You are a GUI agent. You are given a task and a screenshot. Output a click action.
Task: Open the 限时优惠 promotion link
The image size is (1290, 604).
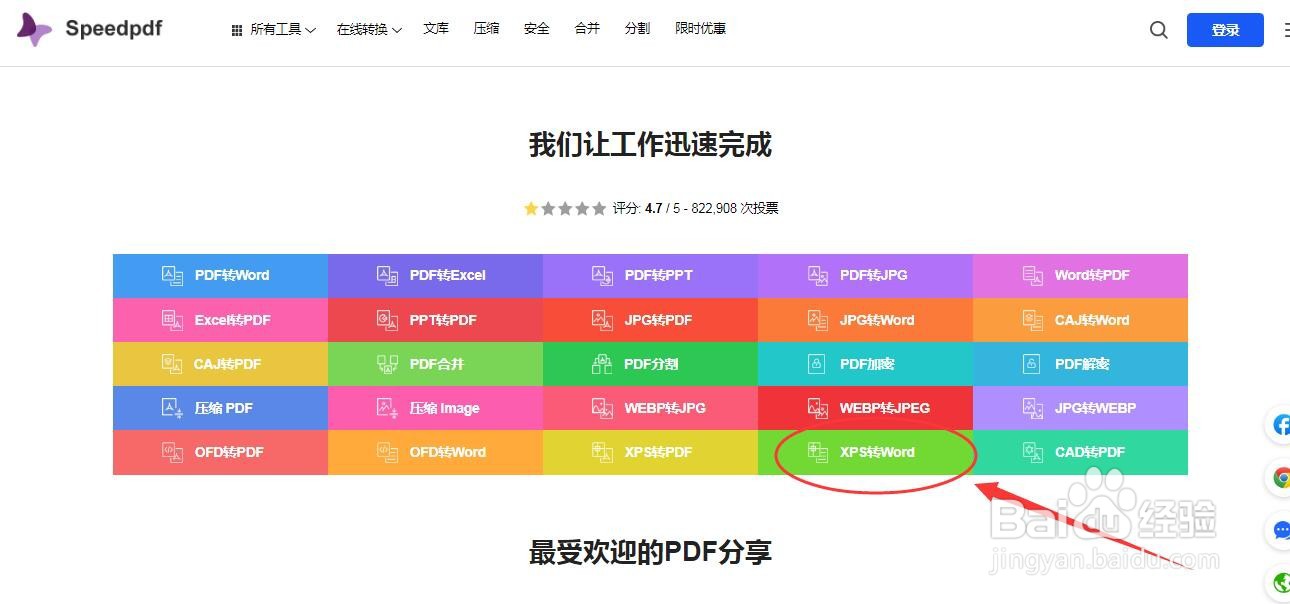pos(701,29)
